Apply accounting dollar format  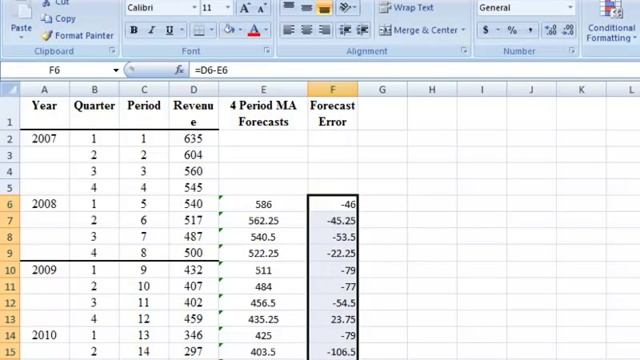coord(485,30)
